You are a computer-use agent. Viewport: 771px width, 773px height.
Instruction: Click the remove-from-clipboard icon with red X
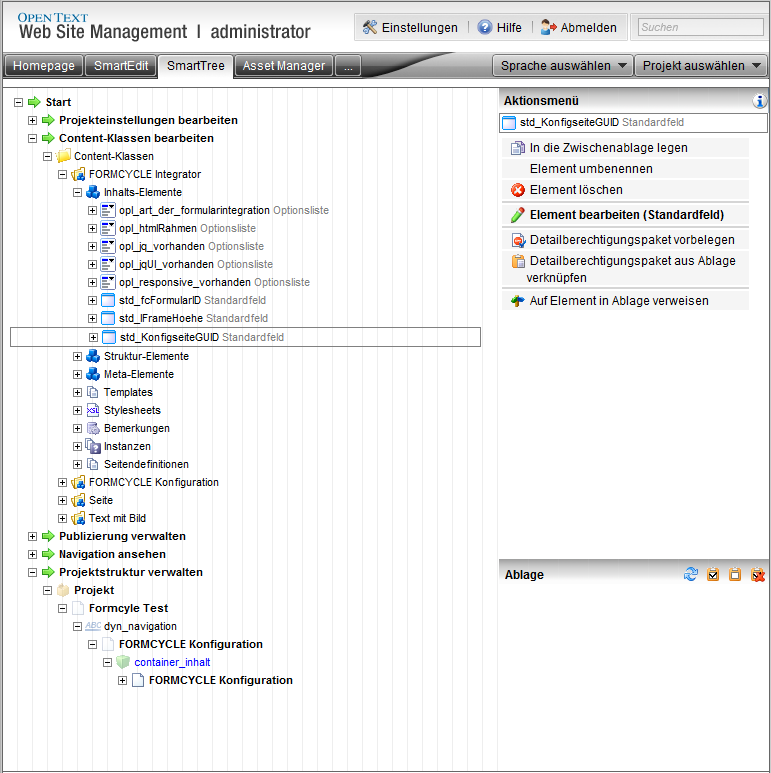pos(758,575)
